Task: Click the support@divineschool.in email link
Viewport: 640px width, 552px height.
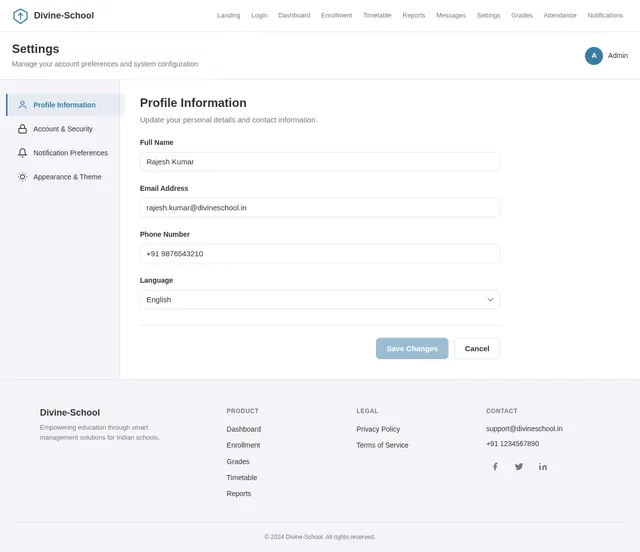Action: [524, 429]
